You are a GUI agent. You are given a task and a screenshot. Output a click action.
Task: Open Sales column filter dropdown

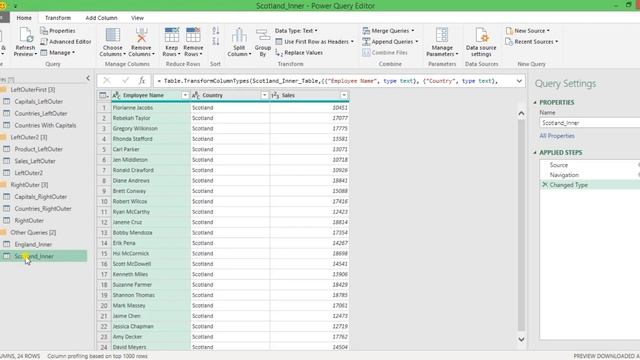point(344,96)
